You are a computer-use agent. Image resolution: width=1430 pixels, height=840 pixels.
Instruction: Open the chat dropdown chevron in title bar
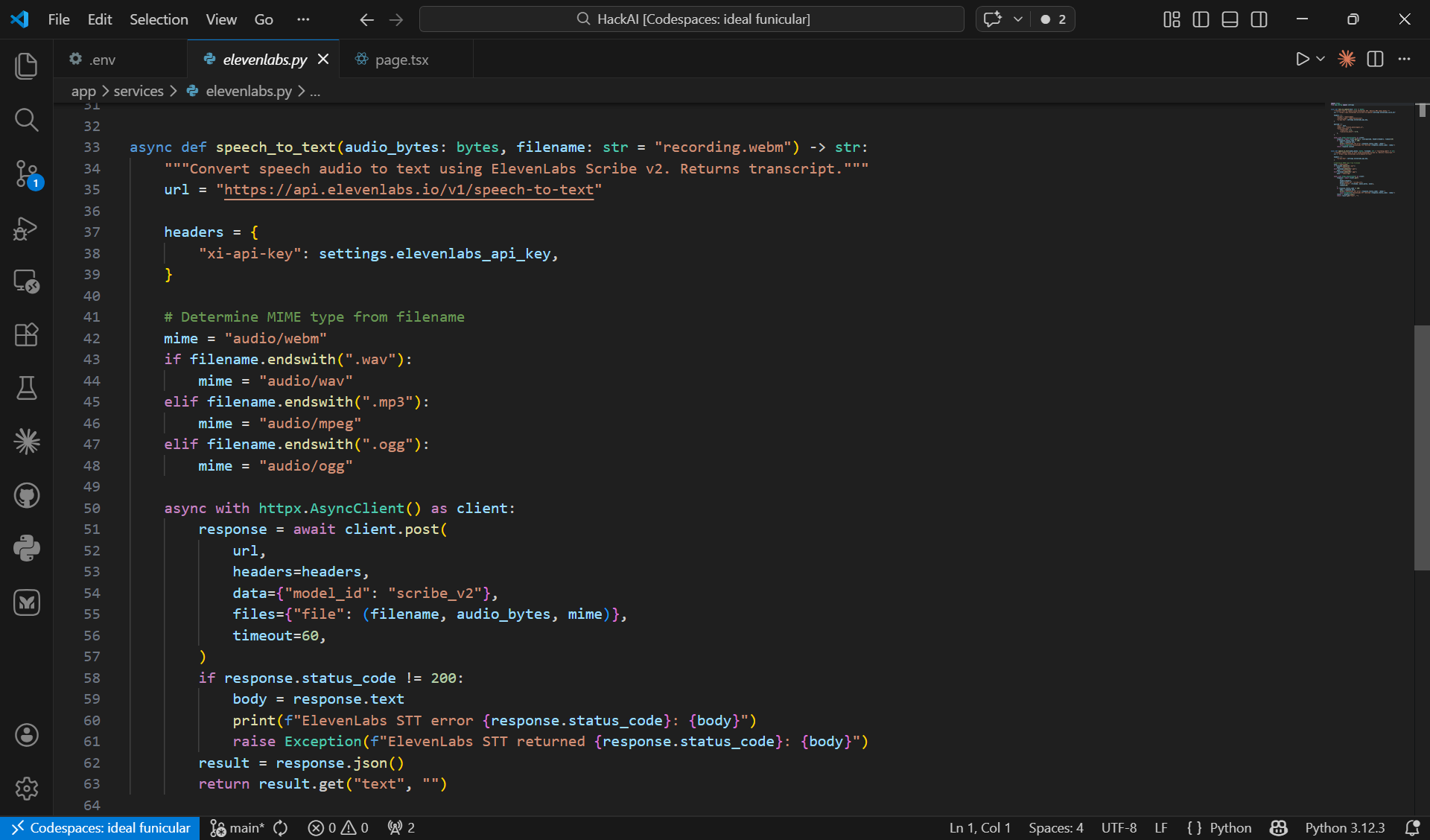click(x=1017, y=19)
